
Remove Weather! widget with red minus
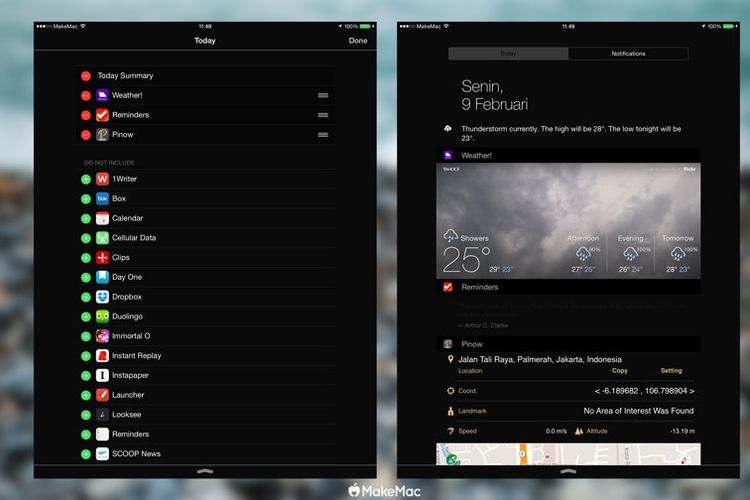pyautogui.click(x=86, y=95)
